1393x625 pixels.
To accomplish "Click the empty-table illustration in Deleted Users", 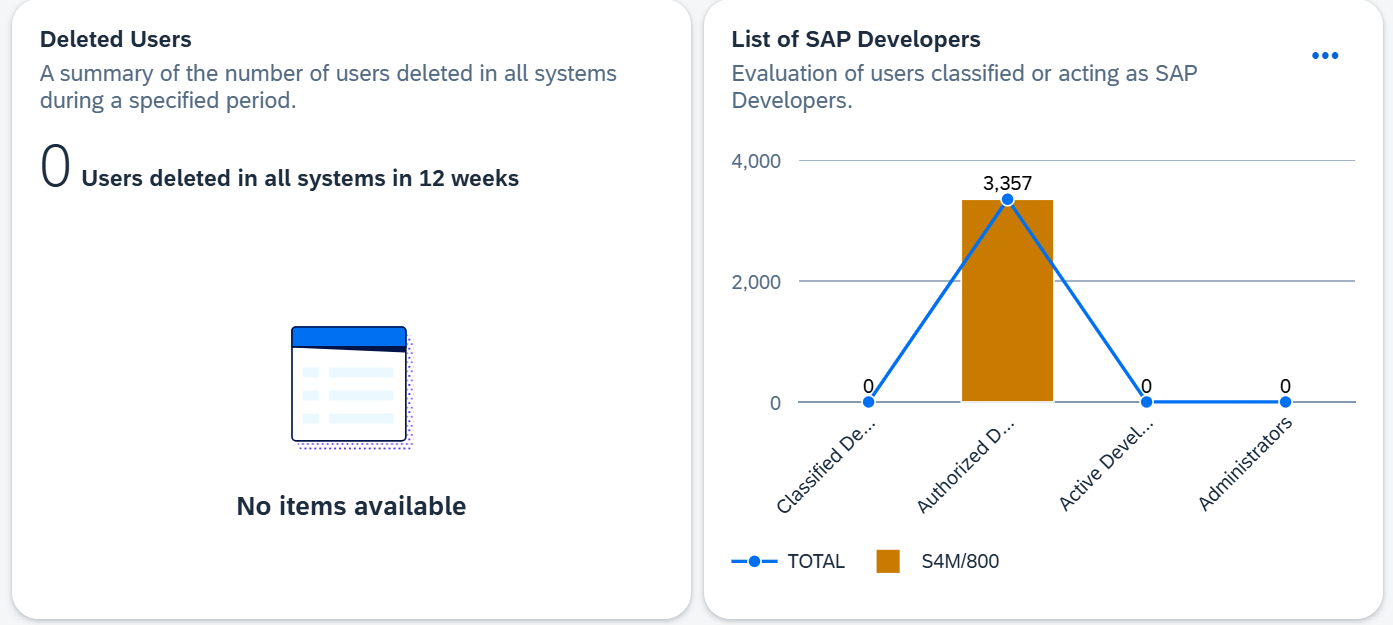I will tap(350, 386).
